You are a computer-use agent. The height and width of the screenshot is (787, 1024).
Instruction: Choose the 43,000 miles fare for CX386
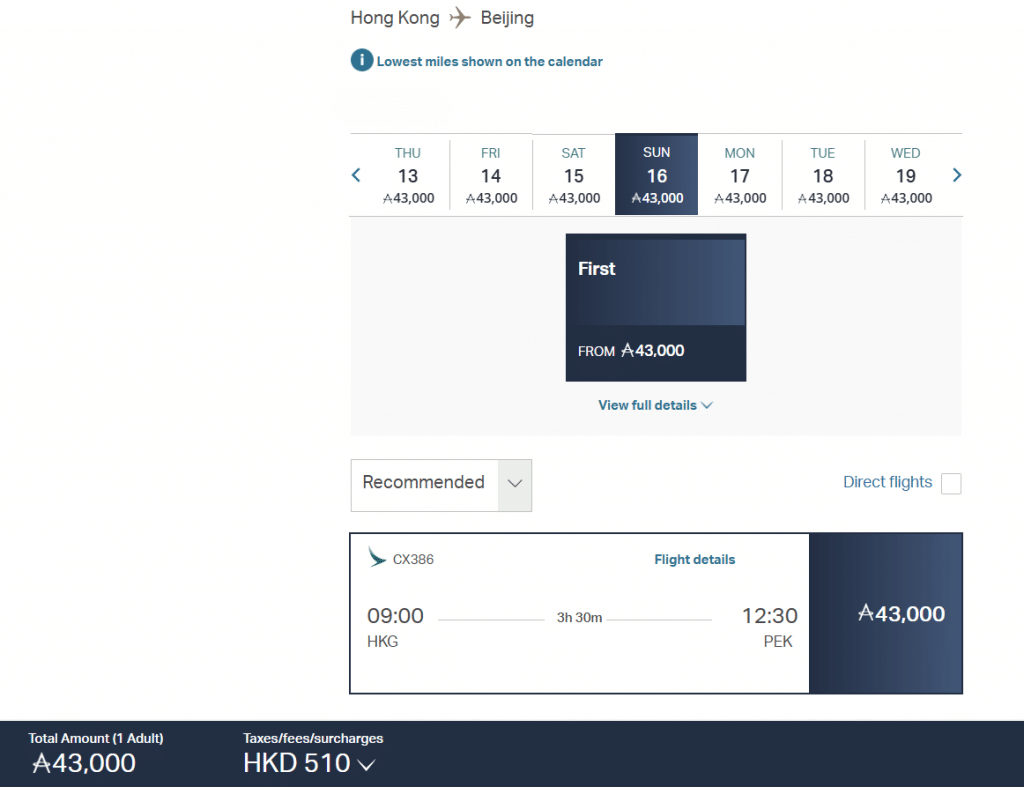tap(886, 614)
